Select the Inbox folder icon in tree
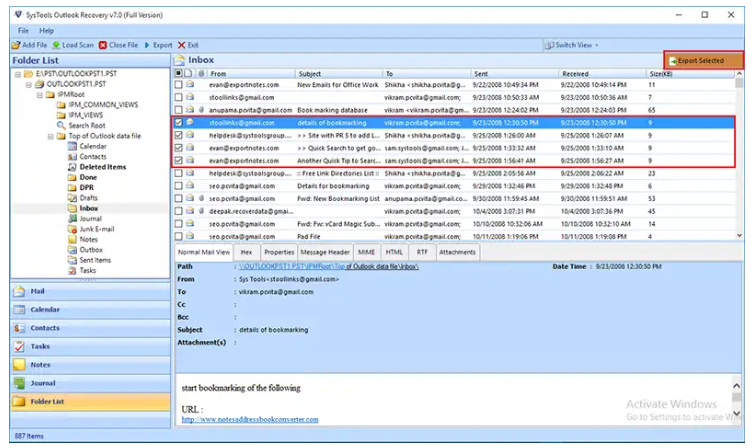 pos(72,209)
